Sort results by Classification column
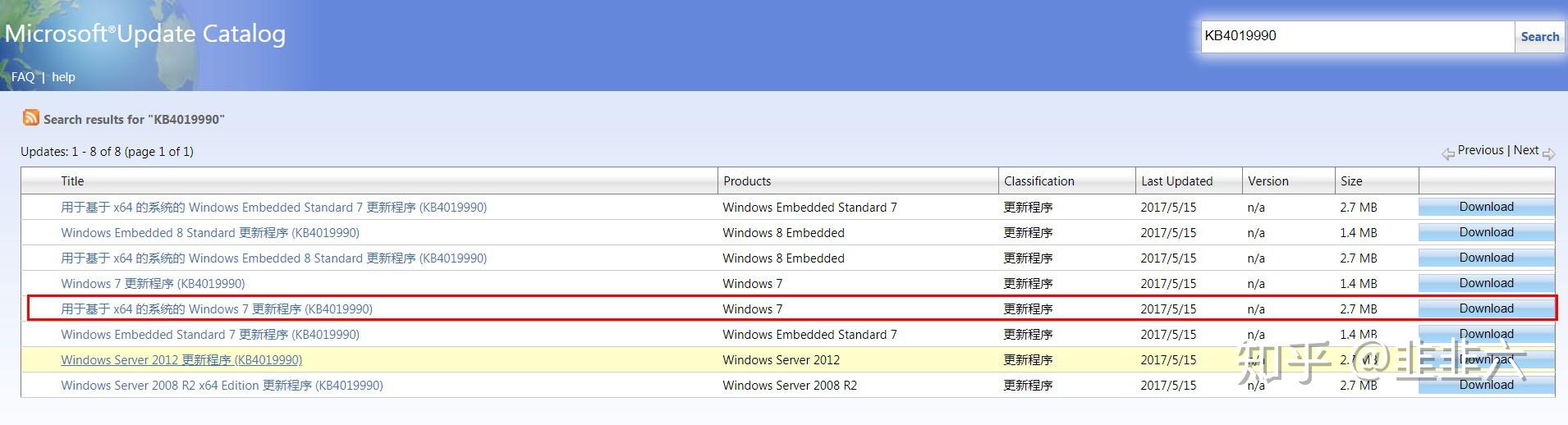 point(1038,181)
